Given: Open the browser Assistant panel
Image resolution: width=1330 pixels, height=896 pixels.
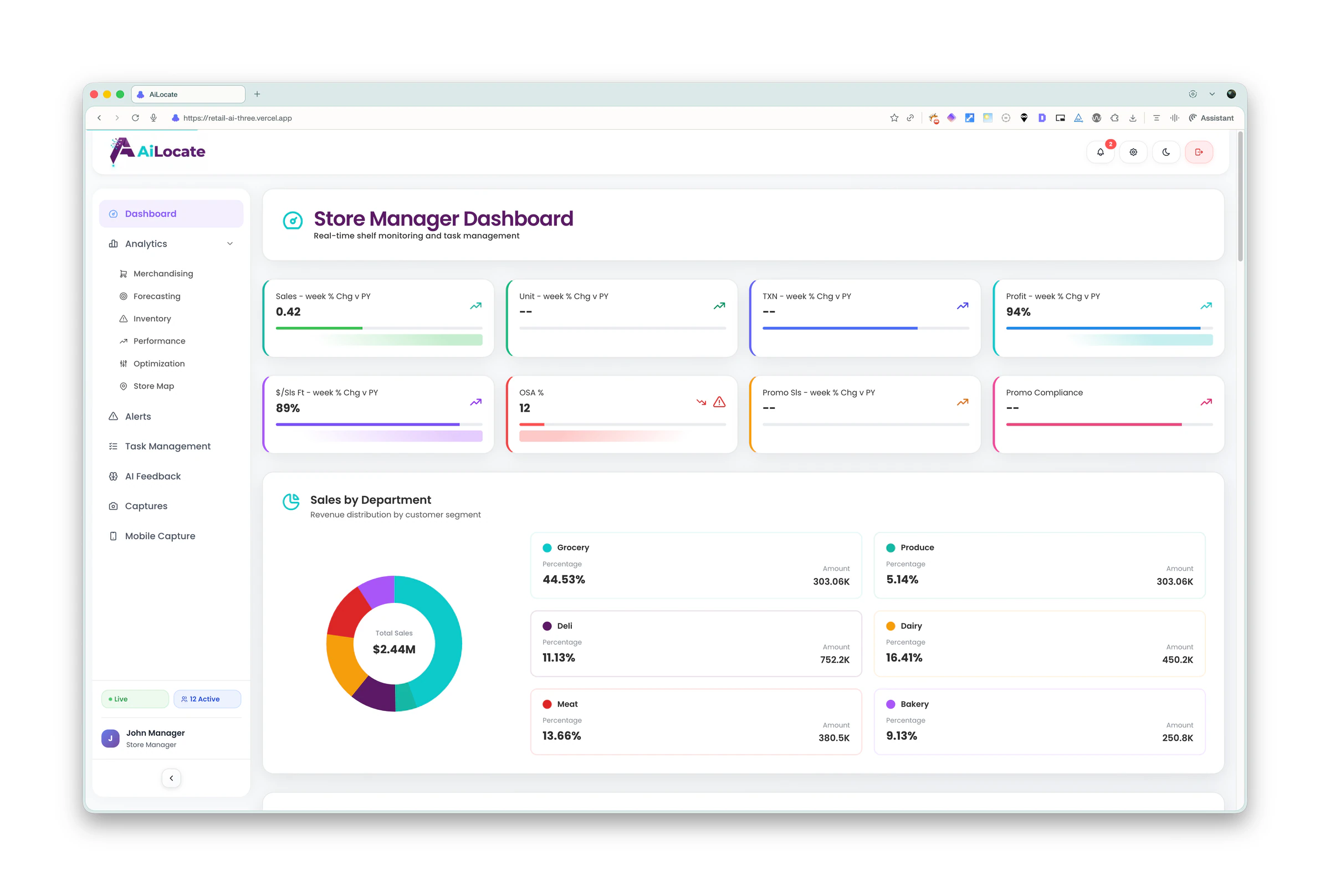Looking at the screenshot, I should point(1211,117).
